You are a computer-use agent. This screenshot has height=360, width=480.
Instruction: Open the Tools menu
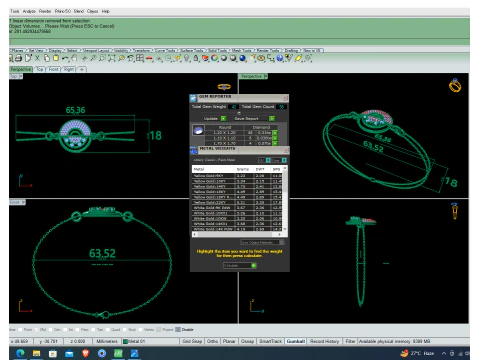[x=14, y=11]
